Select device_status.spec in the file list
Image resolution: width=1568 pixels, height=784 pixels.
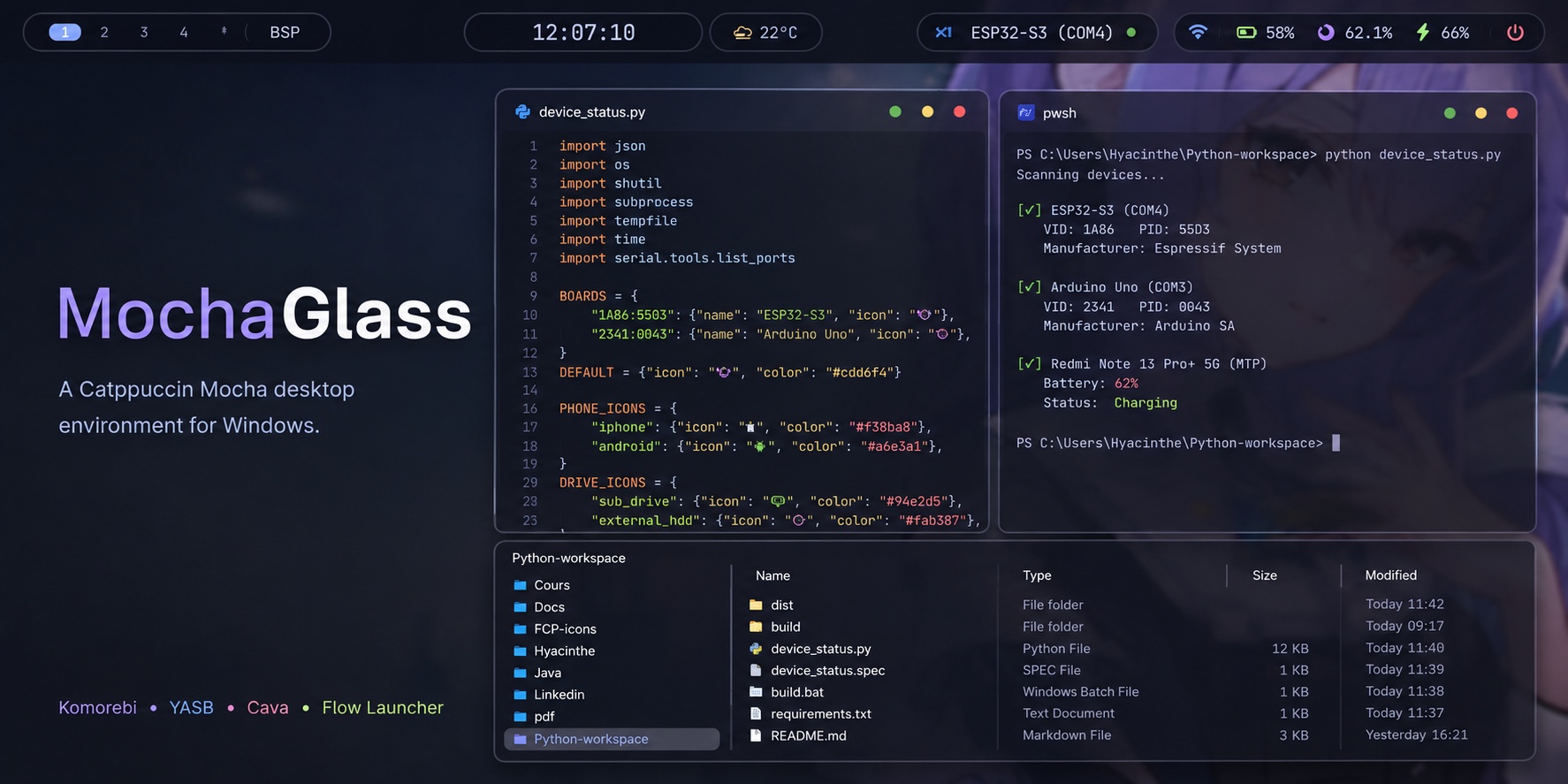827,671
